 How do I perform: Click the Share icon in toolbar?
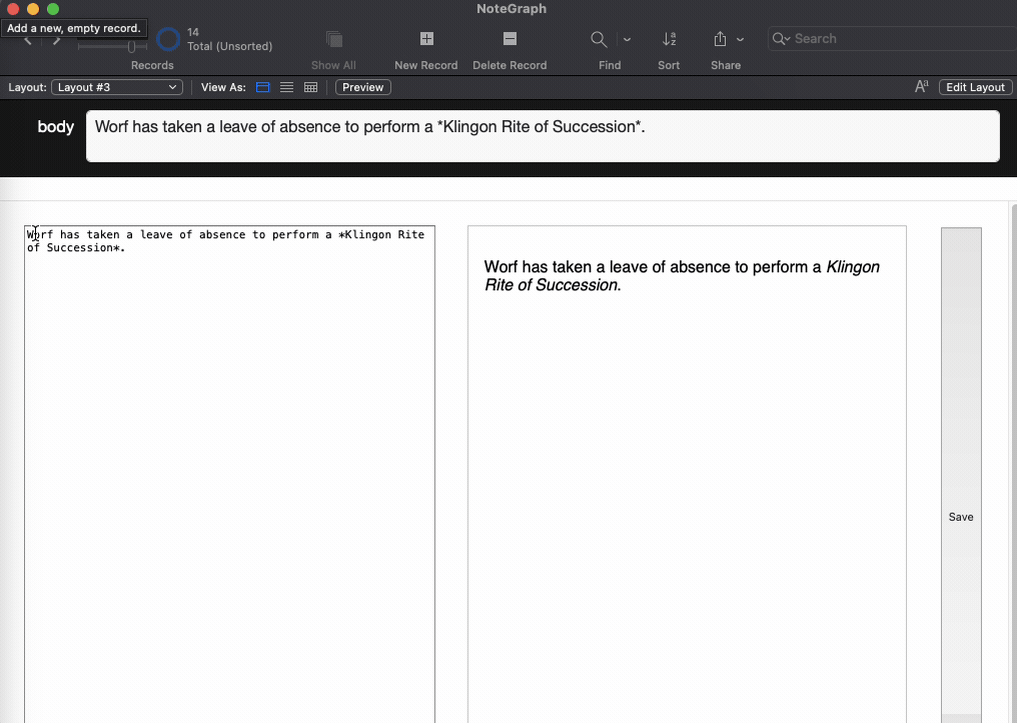point(719,39)
